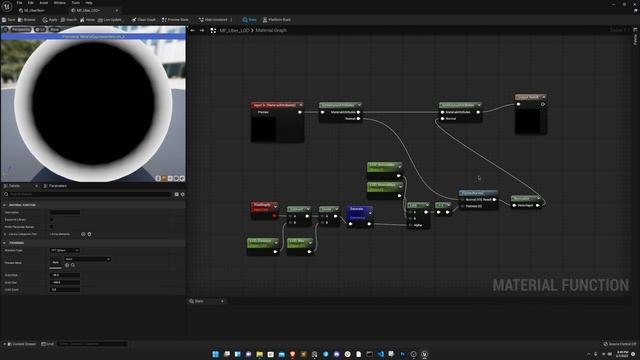The height and width of the screenshot is (360, 640).
Task: Use selected asset for Preview Mesh
Action: click(67, 265)
